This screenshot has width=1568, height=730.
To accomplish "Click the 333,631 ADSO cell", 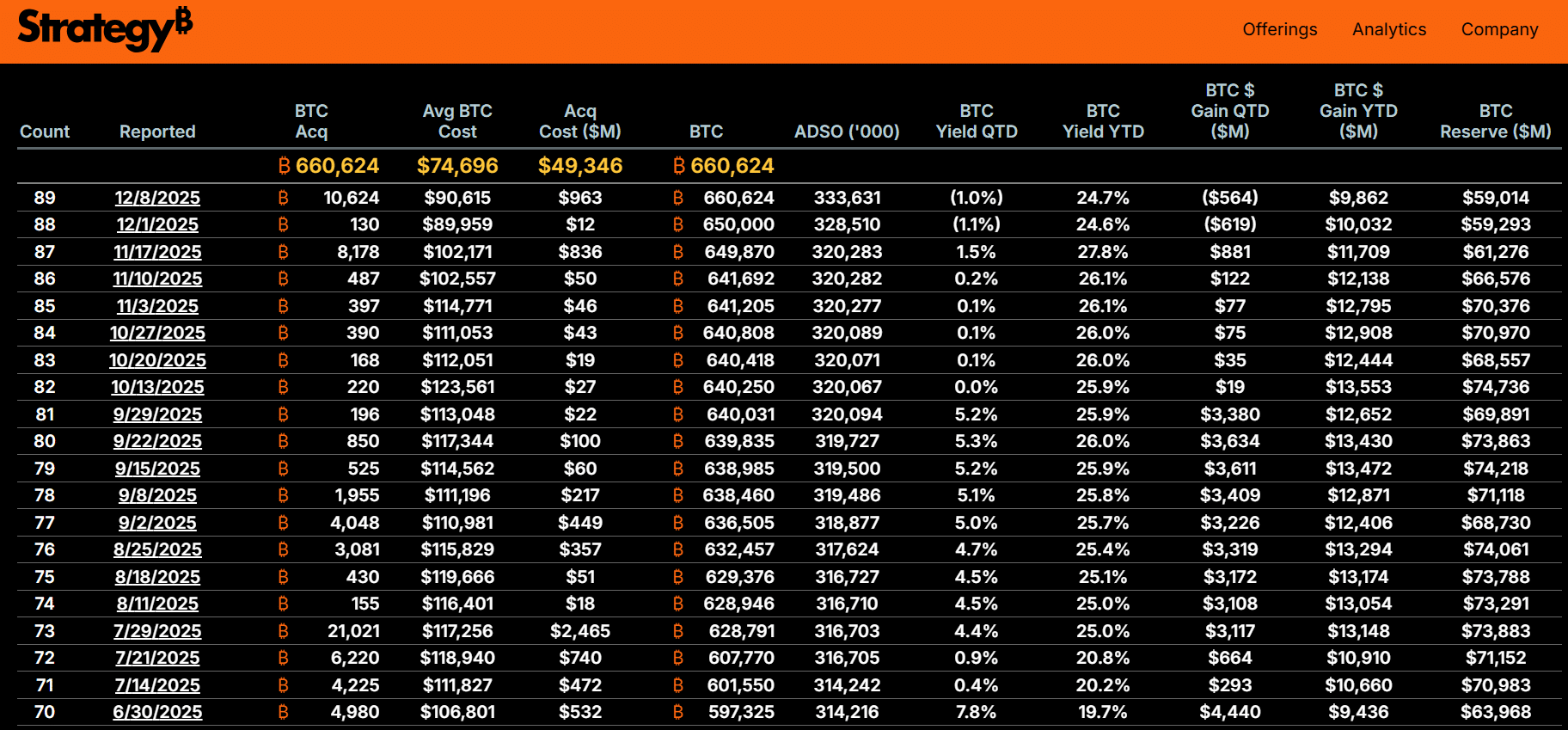I will (x=847, y=198).
